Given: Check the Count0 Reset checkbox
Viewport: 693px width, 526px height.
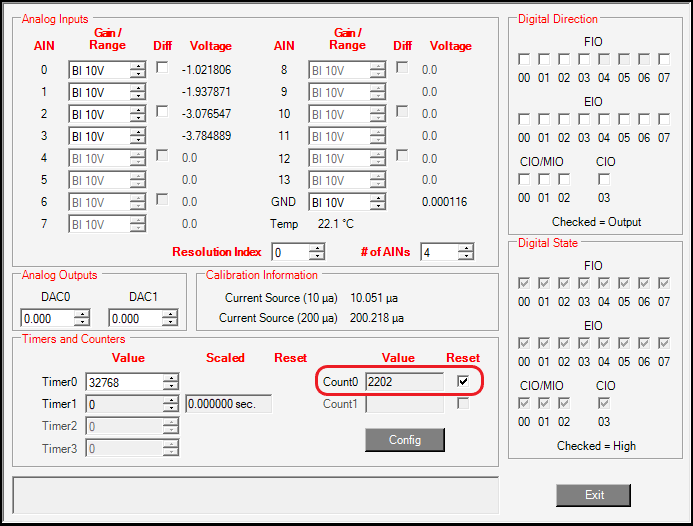Looking at the screenshot, I should click(x=462, y=381).
